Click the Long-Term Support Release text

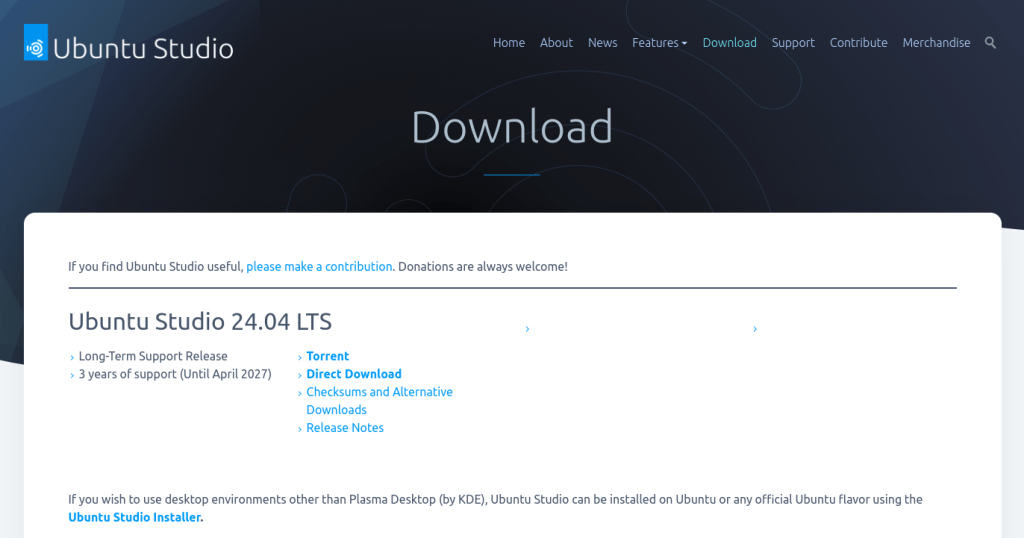(x=153, y=356)
